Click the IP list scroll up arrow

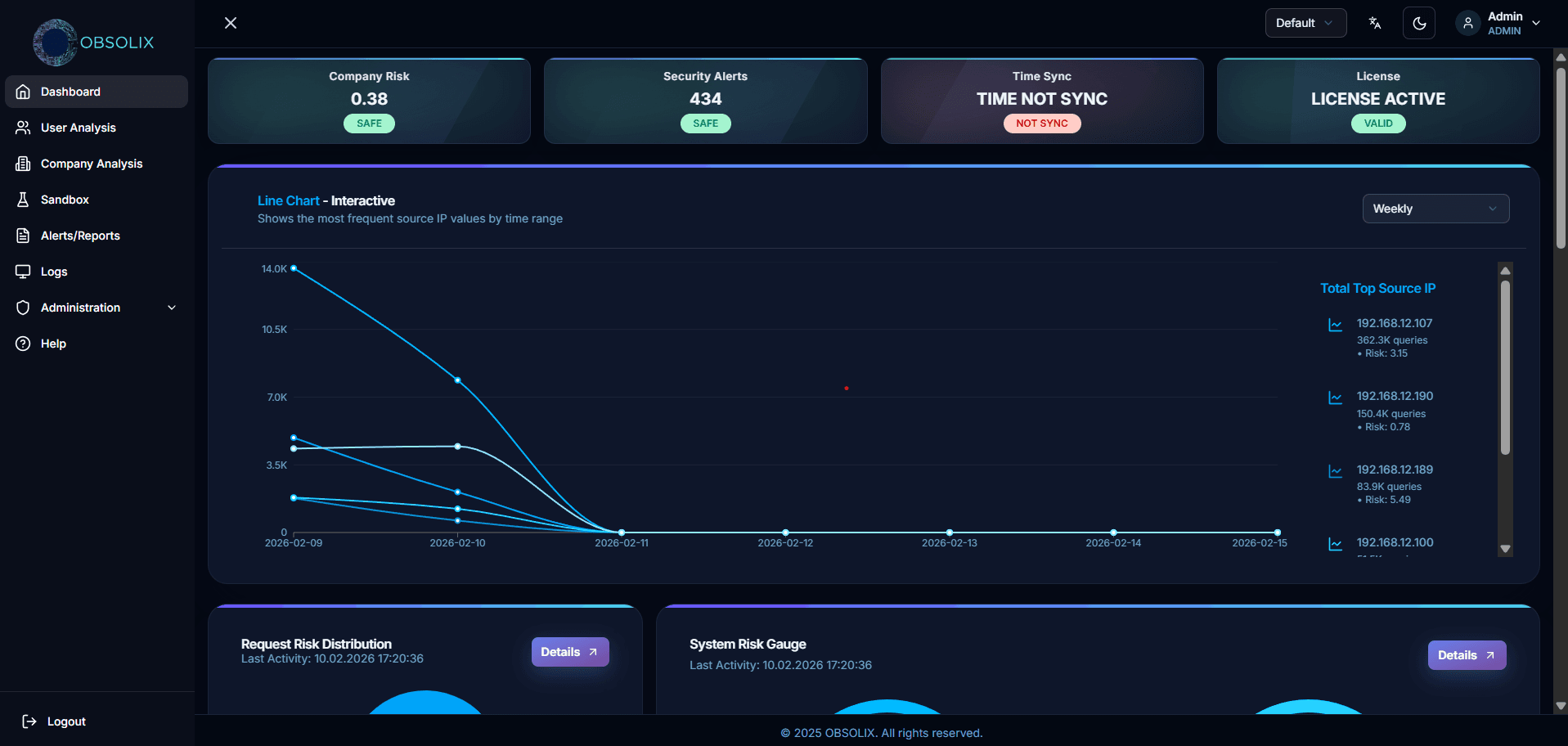tap(1505, 271)
